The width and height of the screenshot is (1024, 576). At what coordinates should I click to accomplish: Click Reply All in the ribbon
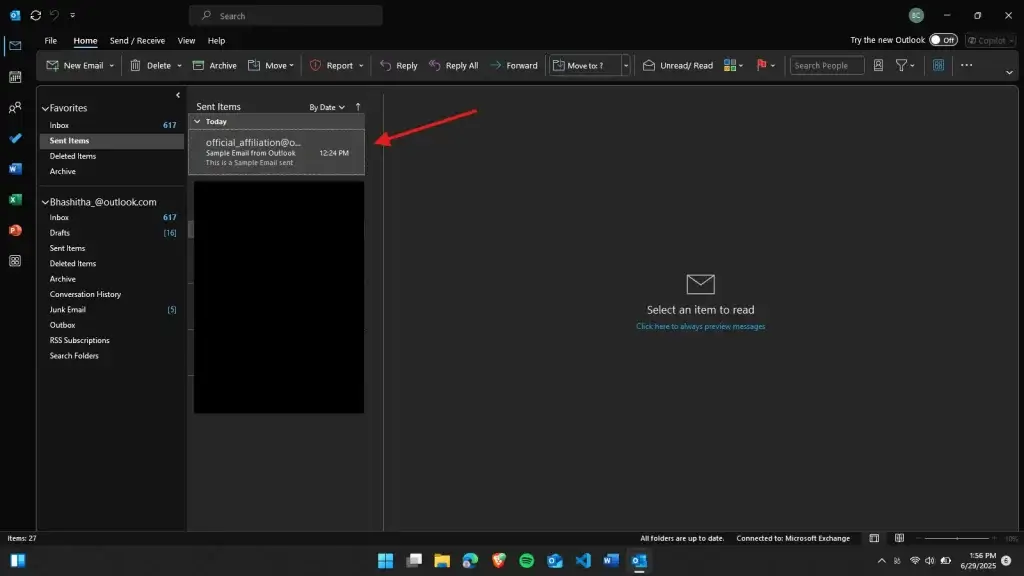(x=454, y=65)
